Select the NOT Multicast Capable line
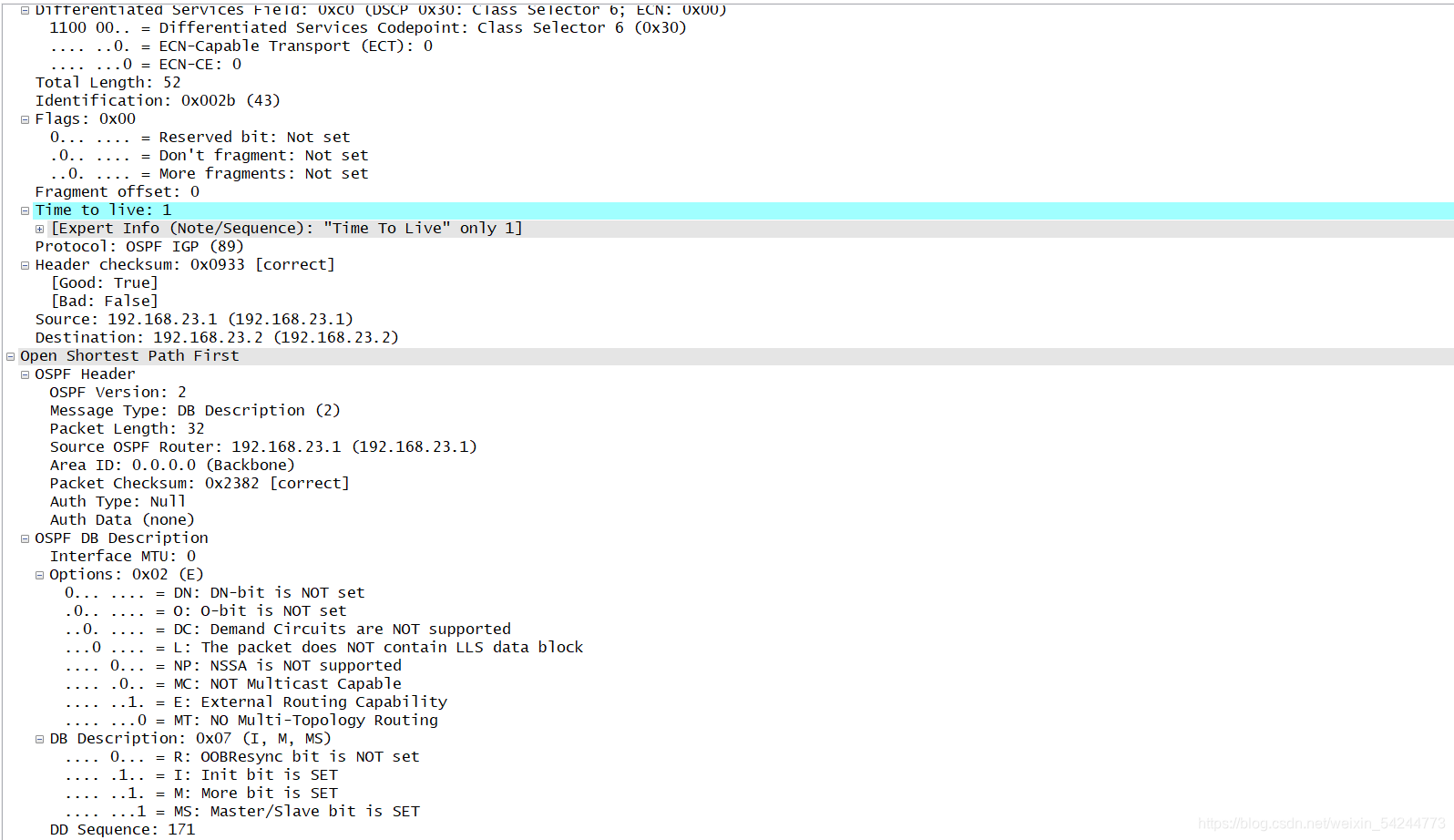The image size is (1454, 840). 233,684
